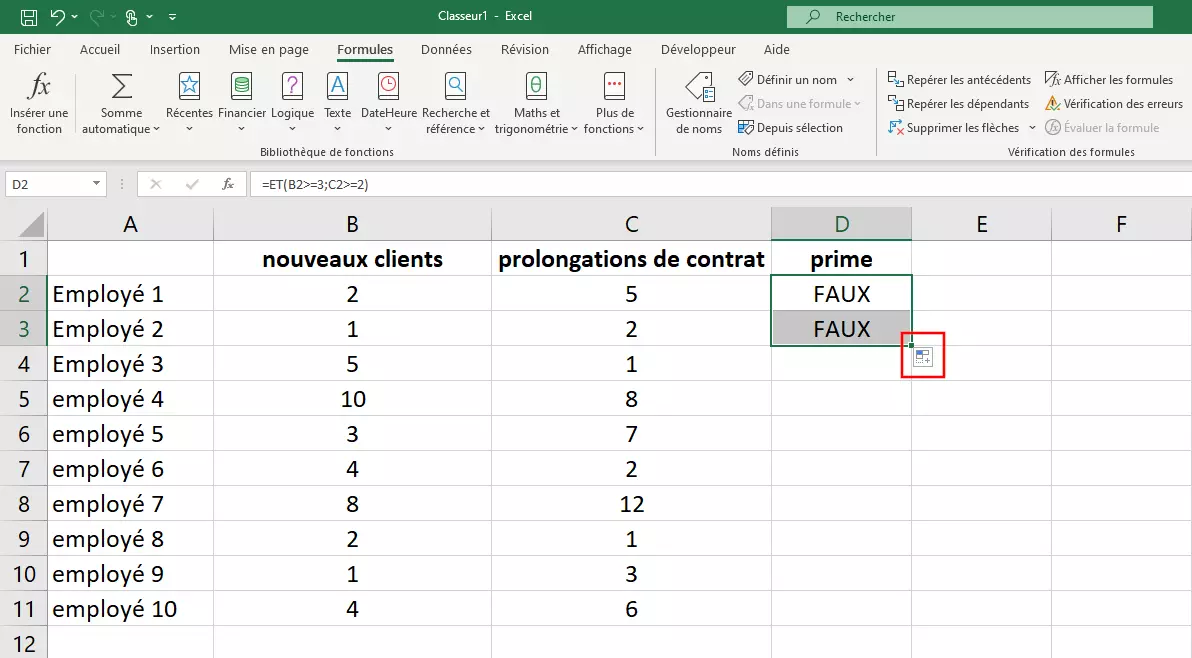This screenshot has width=1192, height=658.
Task: Select the cell 'employé 10'
Action: [130, 609]
